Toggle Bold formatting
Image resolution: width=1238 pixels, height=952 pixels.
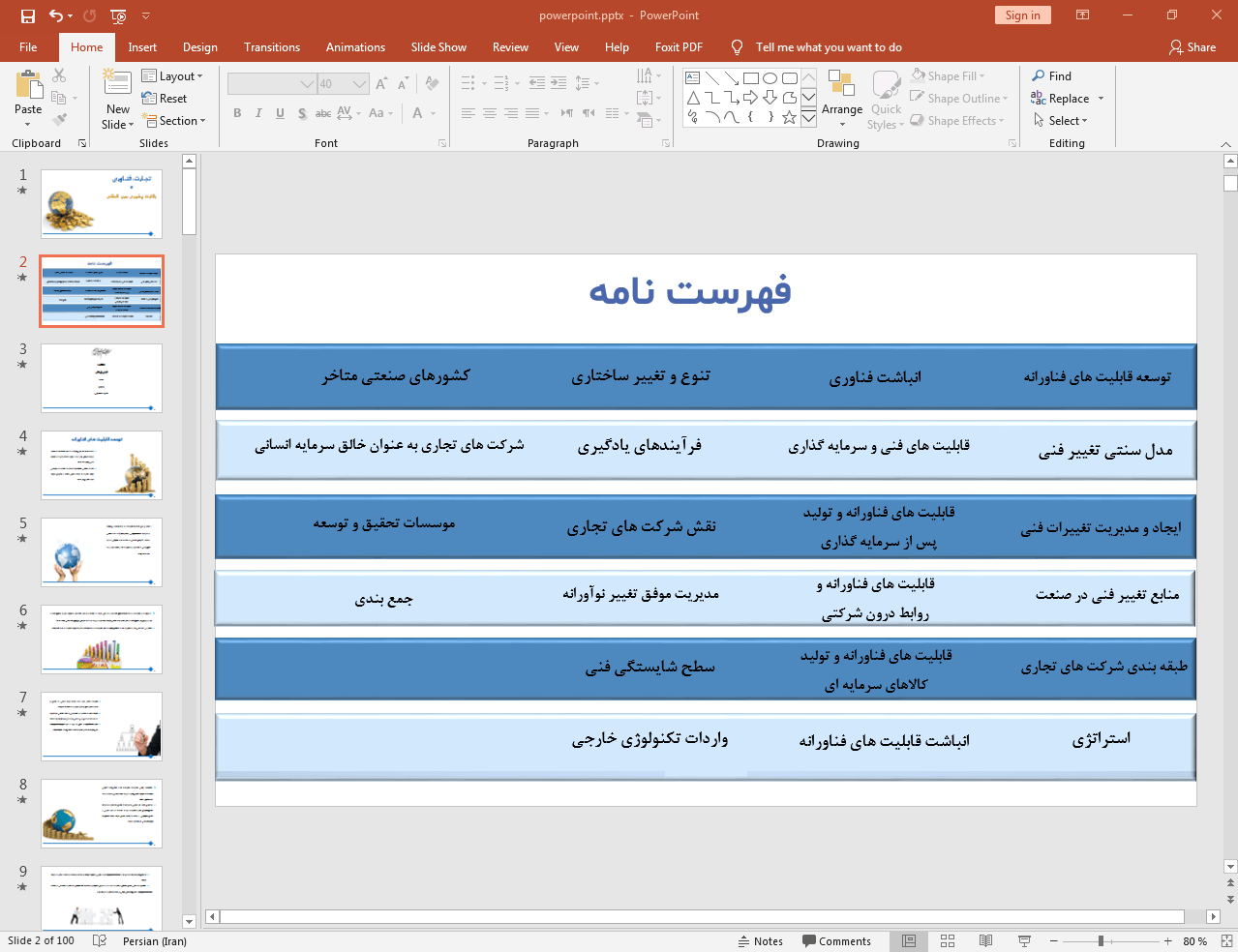(237, 113)
